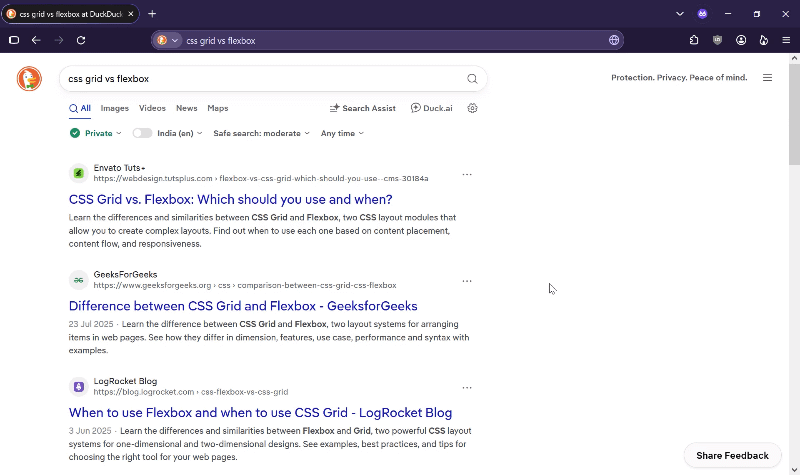800x475 pixels.
Task: Click the GeeksForGeeks site name
Action: tap(126, 274)
